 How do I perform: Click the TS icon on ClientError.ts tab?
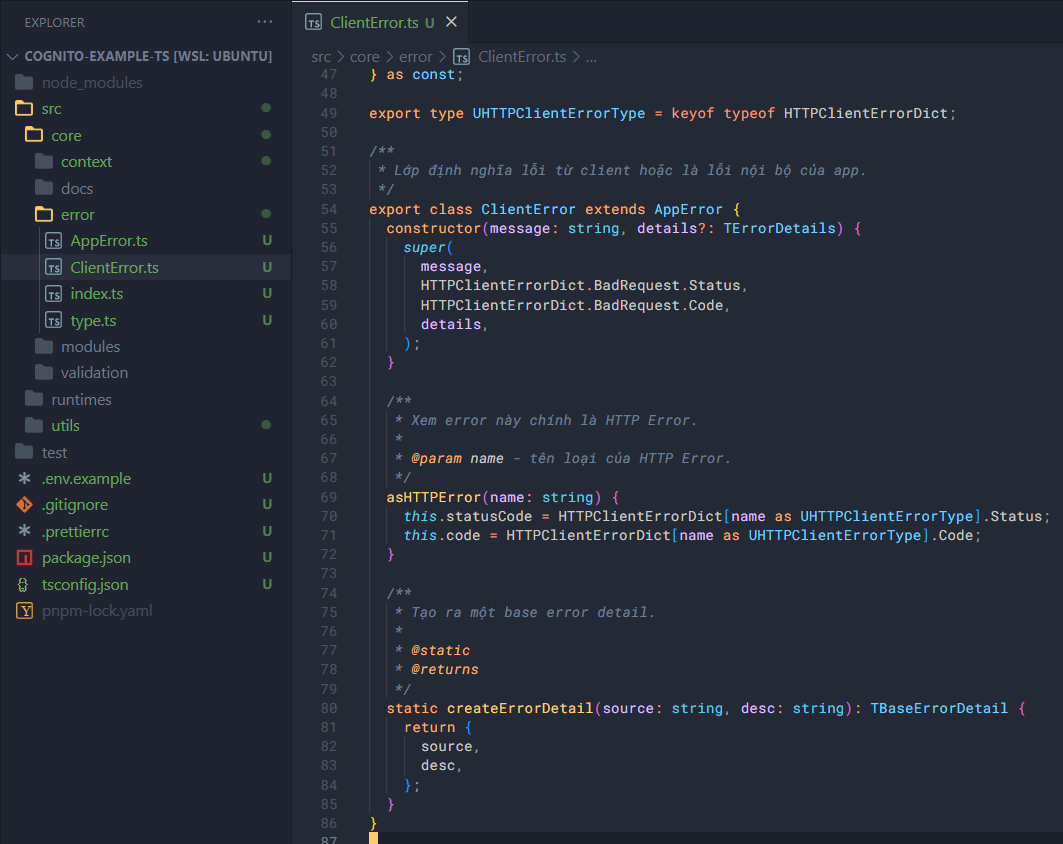point(314,22)
